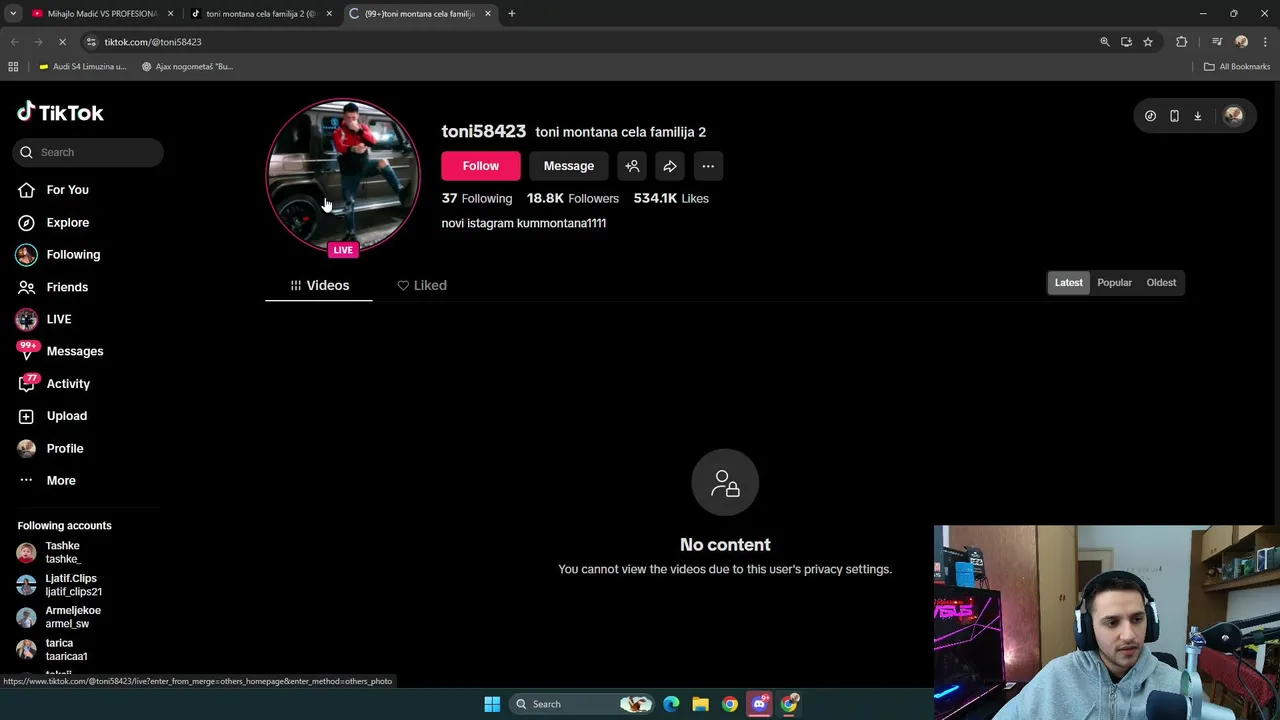
Task: Open the Friends page
Action: [53, 287]
